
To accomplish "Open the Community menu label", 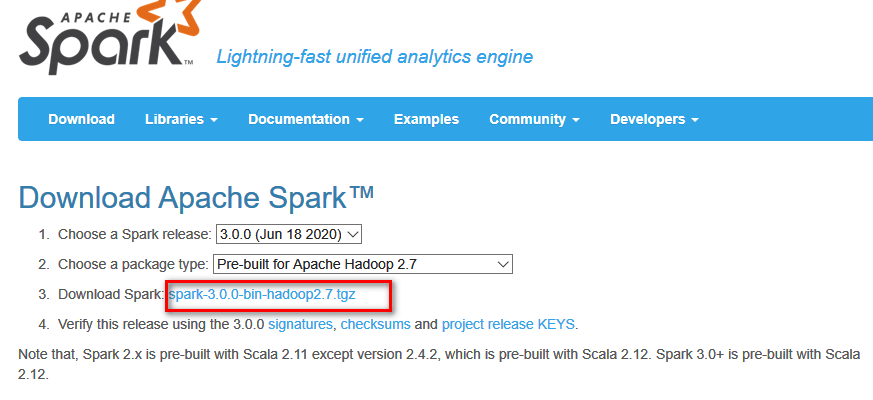I will click(x=527, y=119).
